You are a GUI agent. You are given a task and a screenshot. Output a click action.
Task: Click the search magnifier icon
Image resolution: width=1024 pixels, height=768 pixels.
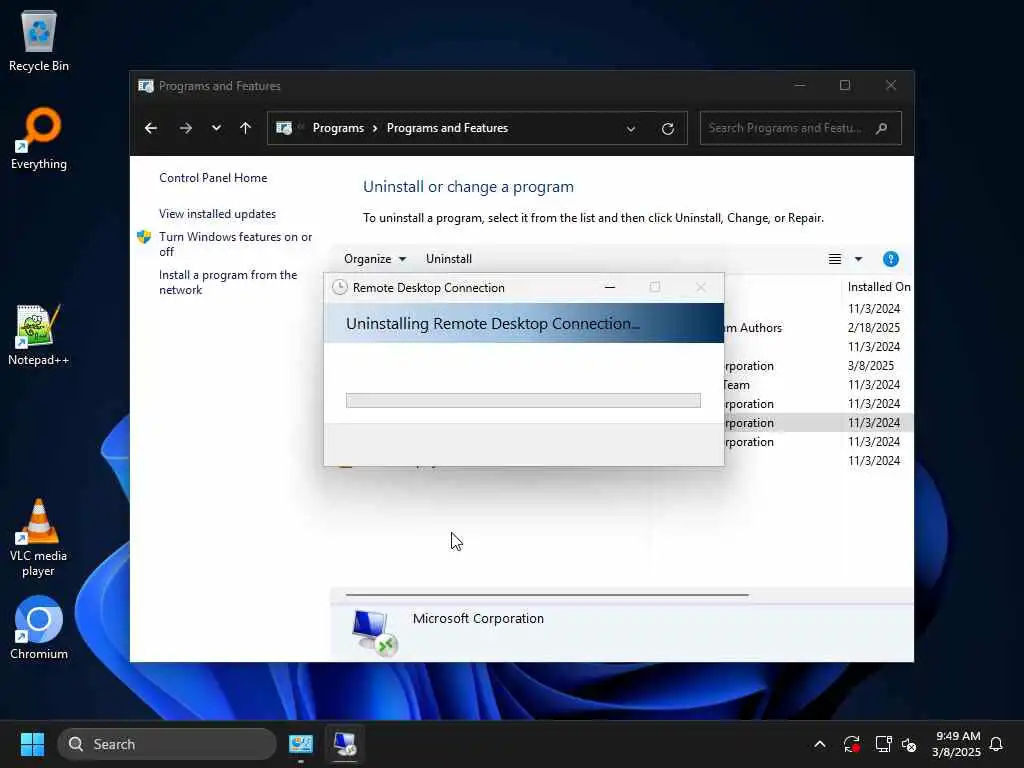tap(882, 128)
